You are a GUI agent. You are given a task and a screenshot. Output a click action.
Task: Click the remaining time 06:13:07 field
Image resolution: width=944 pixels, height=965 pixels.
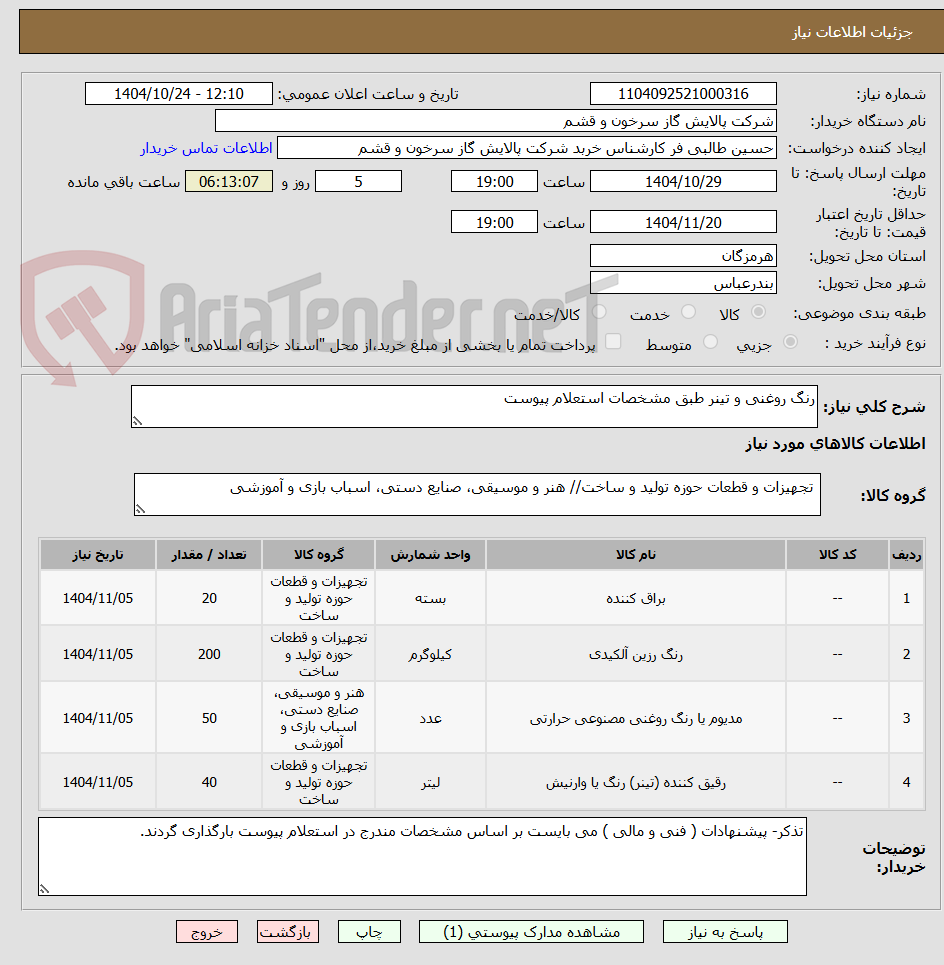tap(229, 182)
